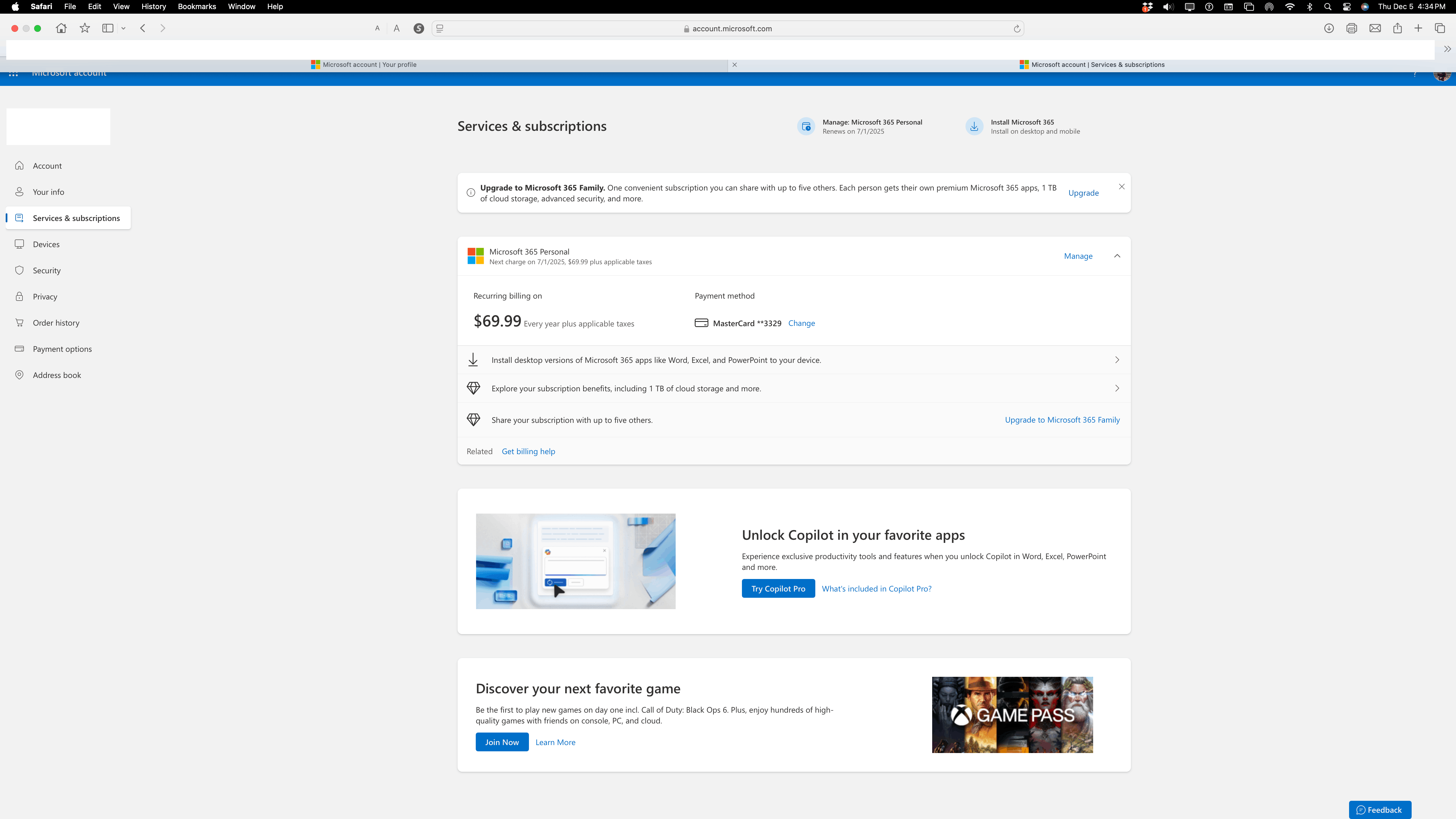Dismiss the Upgrade to Family banner
The height and width of the screenshot is (819, 1456).
pos(1121,187)
